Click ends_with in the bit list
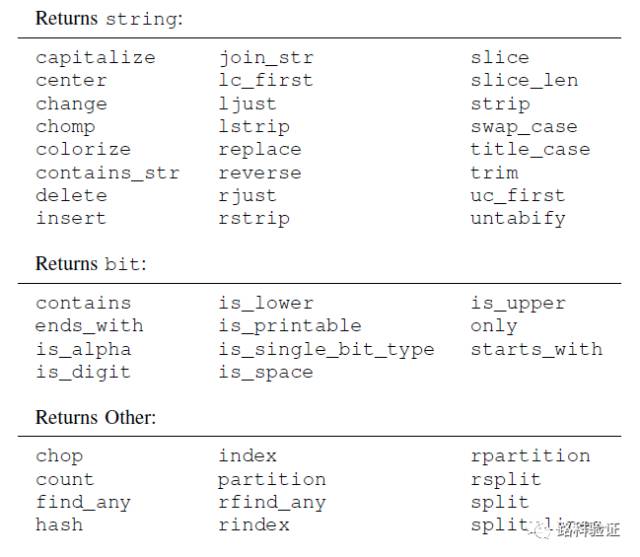The image size is (640, 557). [x=89, y=326]
